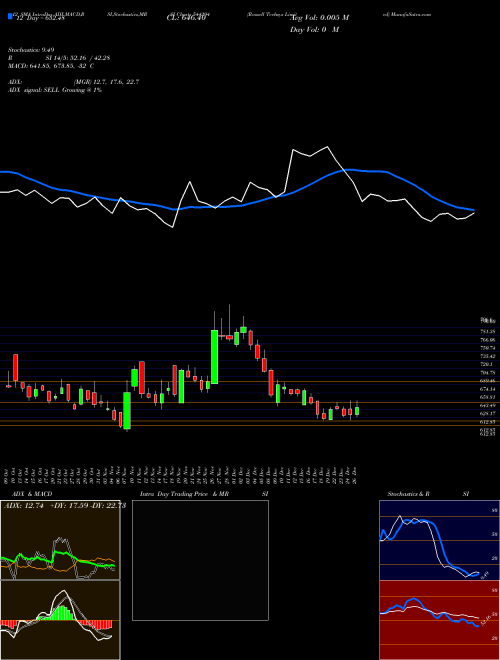Click the '720.1' price axis label

click(x=487, y=365)
